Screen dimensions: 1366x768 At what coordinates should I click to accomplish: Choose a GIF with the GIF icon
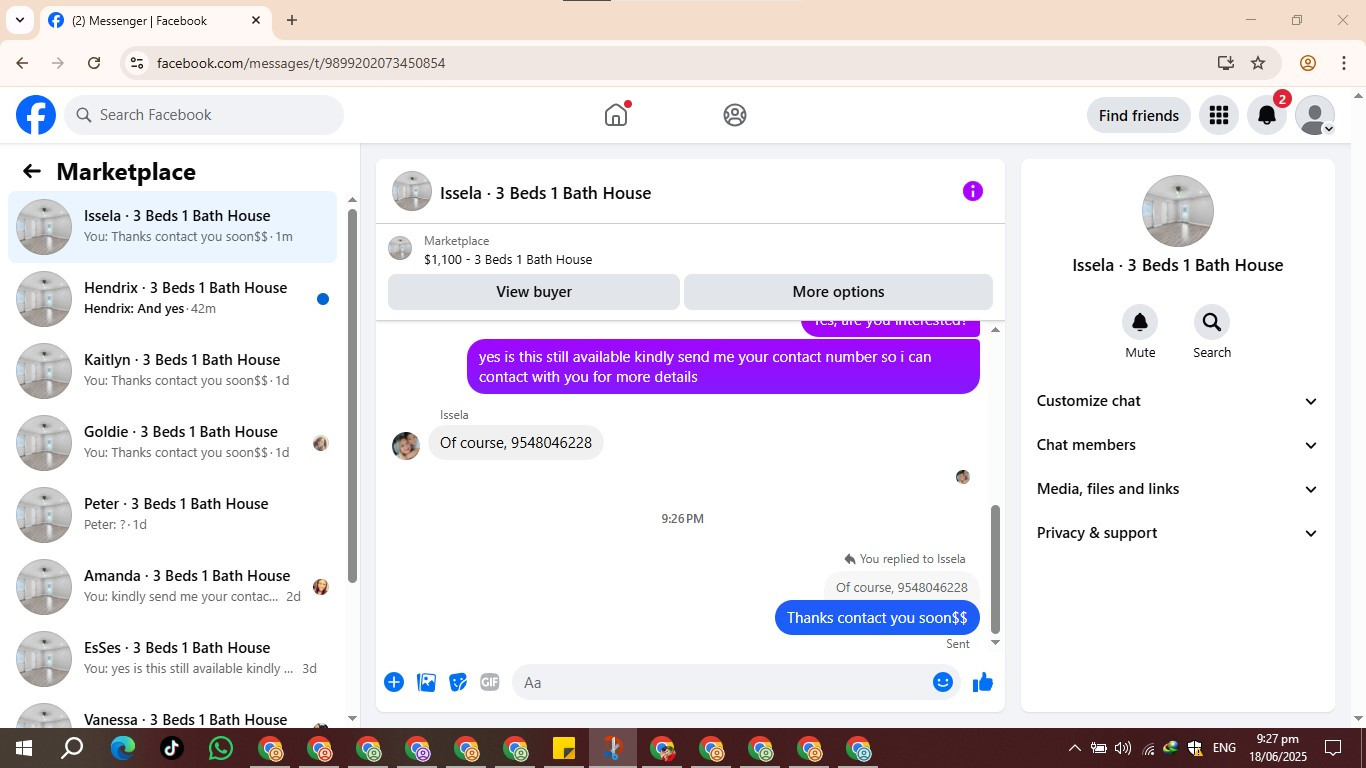[x=490, y=682]
